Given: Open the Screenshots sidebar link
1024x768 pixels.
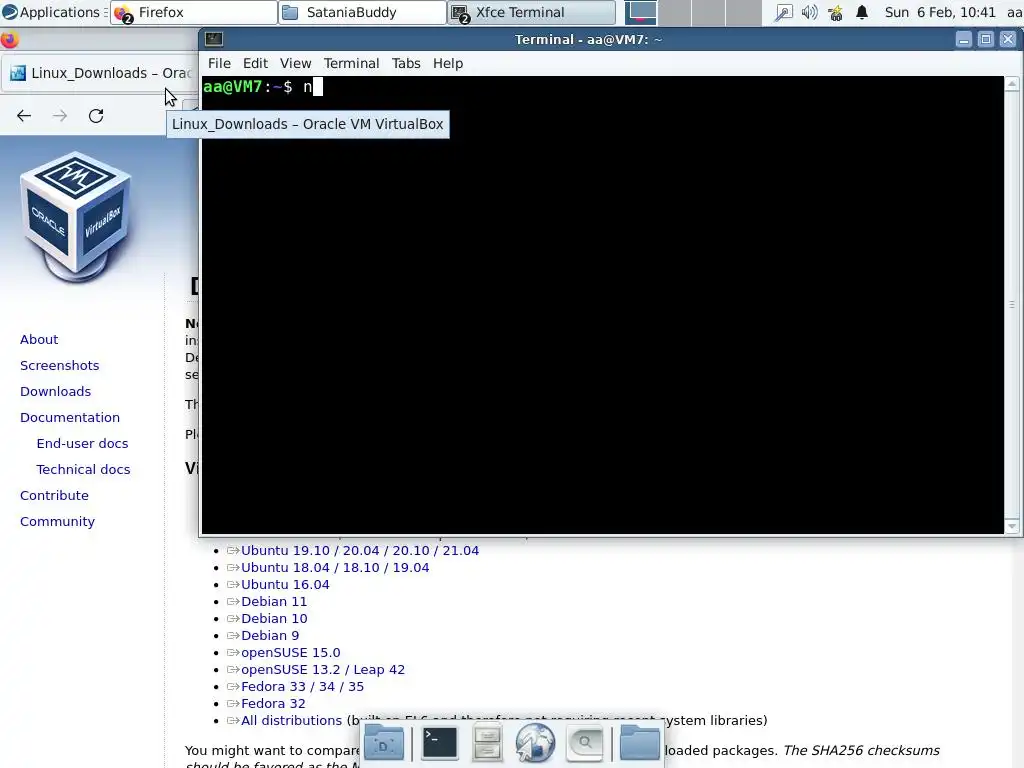Looking at the screenshot, I should coord(59,366).
